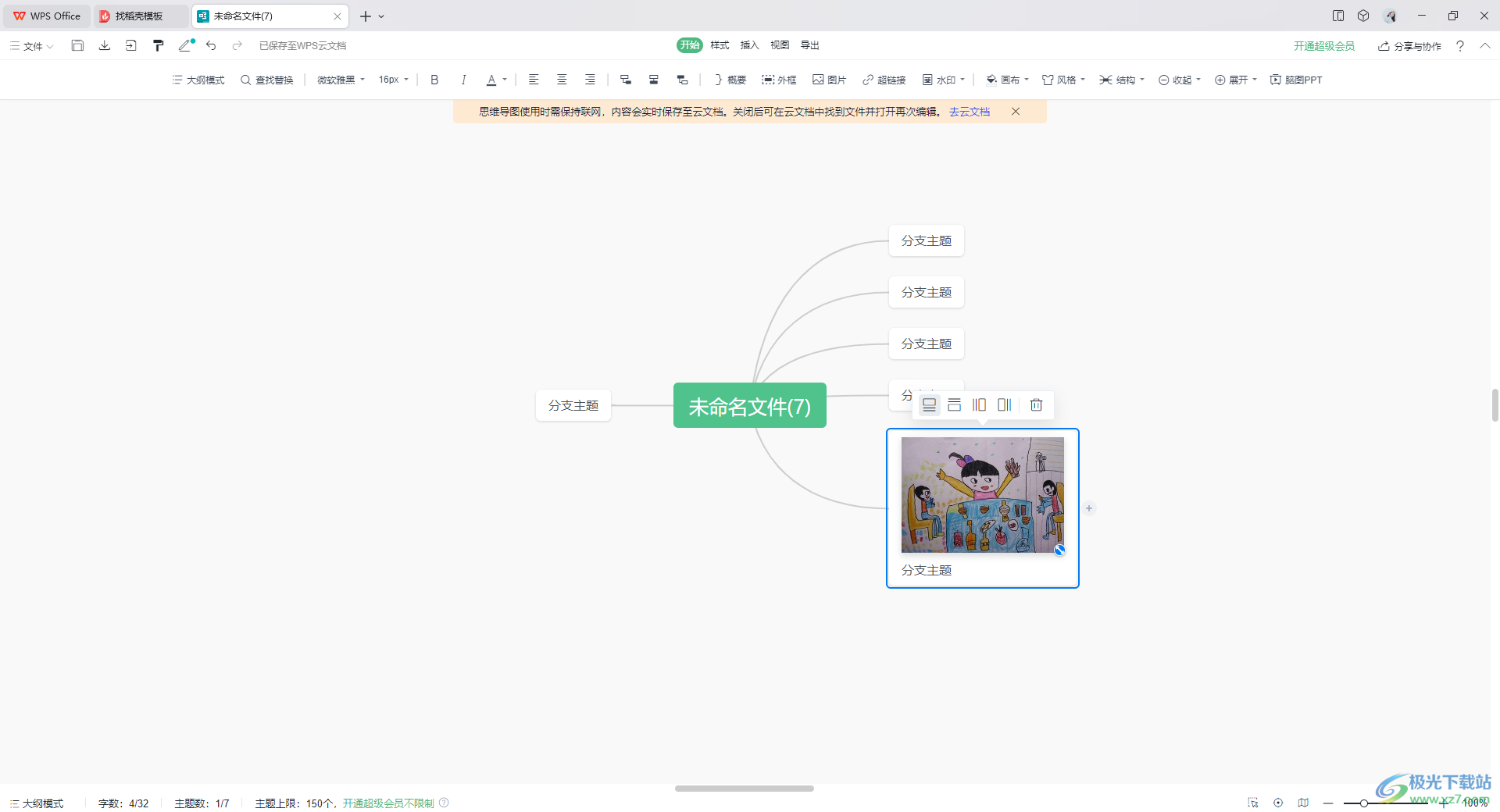
Task: Activate the format painter brush icon
Action: (158, 45)
